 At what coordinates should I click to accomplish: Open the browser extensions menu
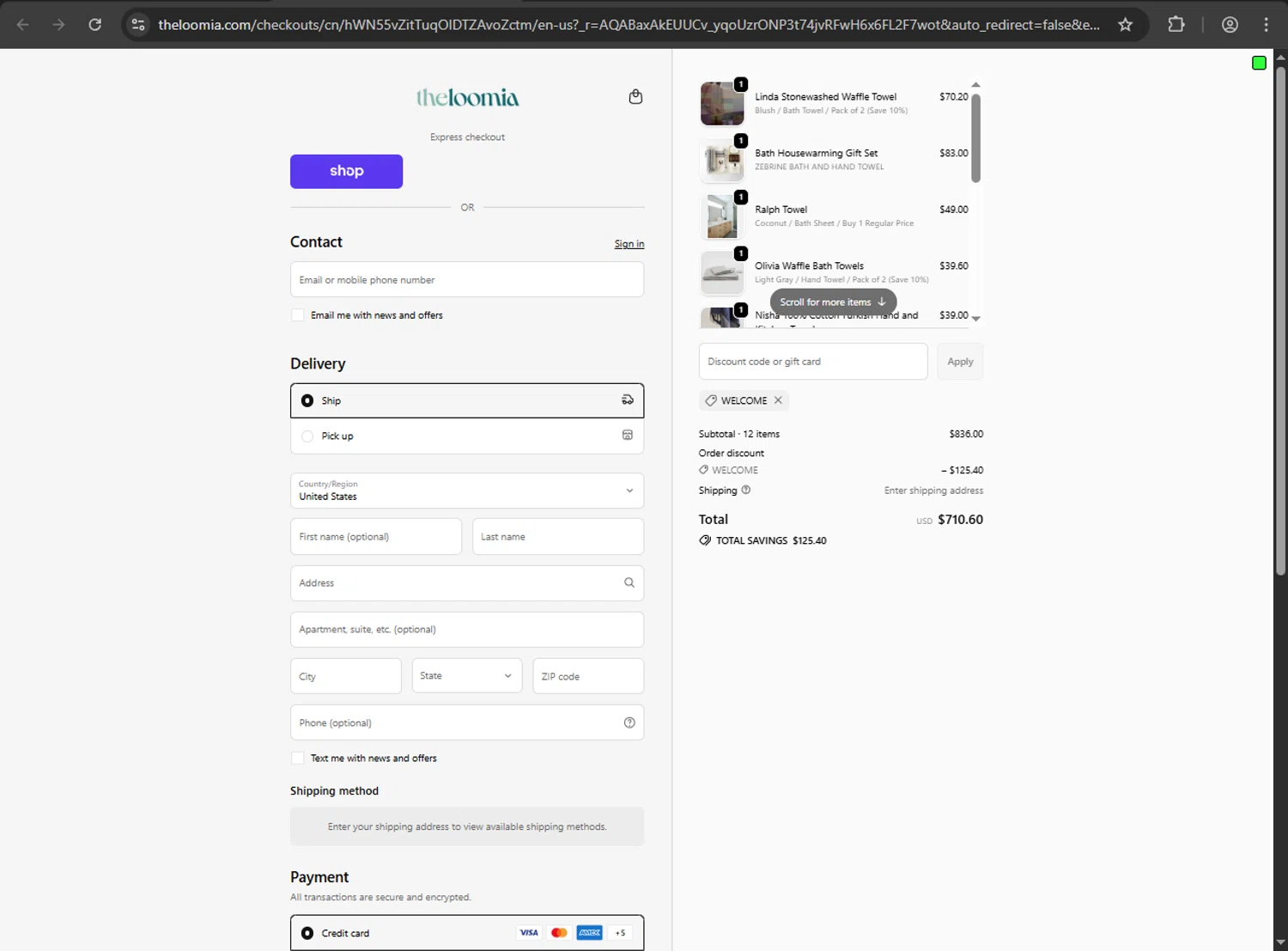pyautogui.click(x=1176, y=24)
